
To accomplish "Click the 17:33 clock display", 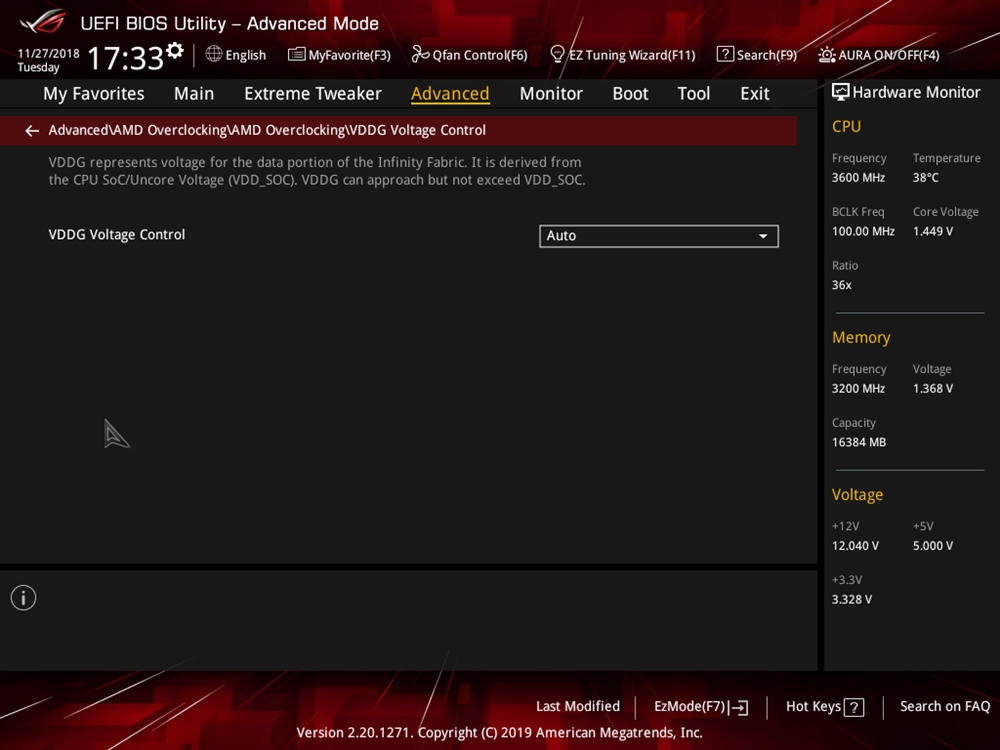I will point(126,58).
